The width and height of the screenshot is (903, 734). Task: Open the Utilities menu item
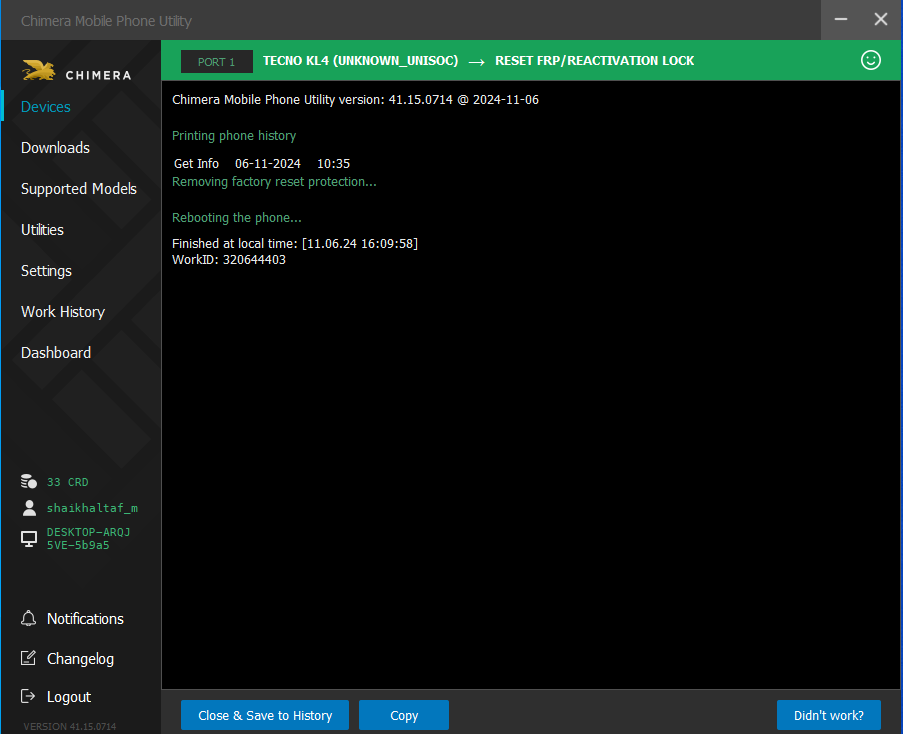tap(42, 230)
